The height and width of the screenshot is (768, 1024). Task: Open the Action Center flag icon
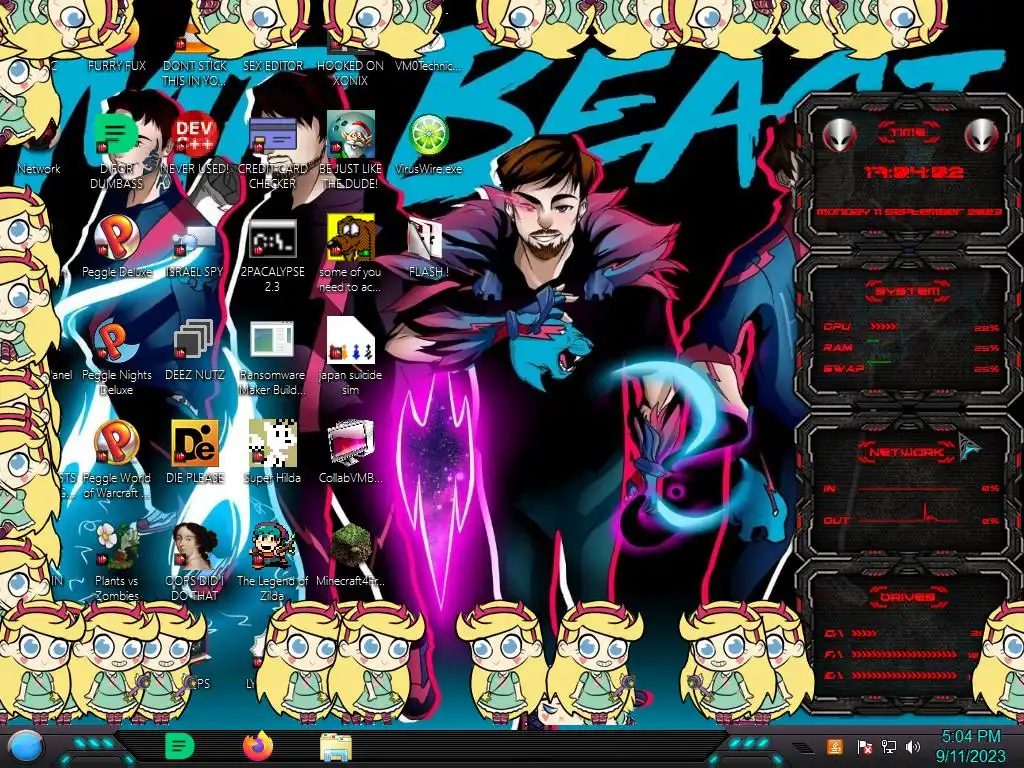click(x=865, y=747)
